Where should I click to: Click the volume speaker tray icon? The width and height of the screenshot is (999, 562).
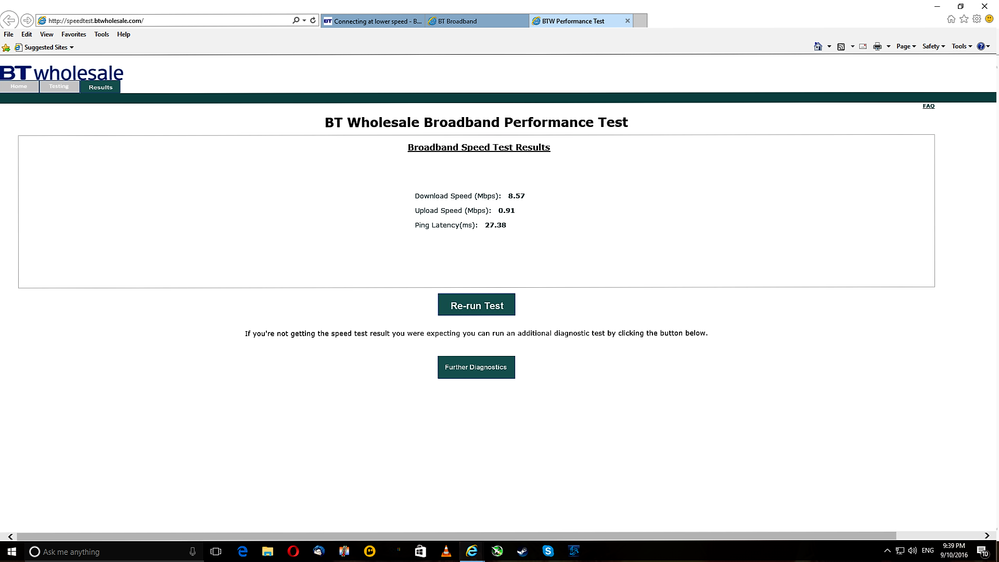pos(912,551)
